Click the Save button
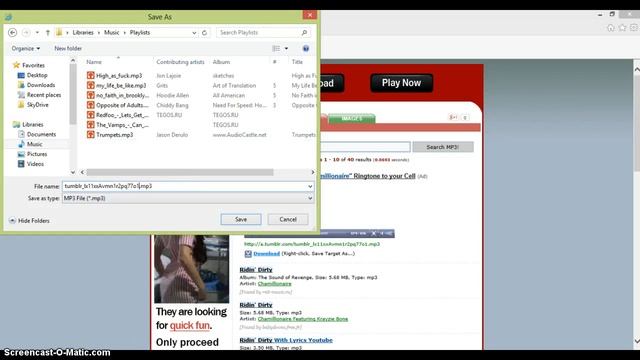Image resolution: width=640 pixels, height=360 pixels. click(x=241, y=219)
